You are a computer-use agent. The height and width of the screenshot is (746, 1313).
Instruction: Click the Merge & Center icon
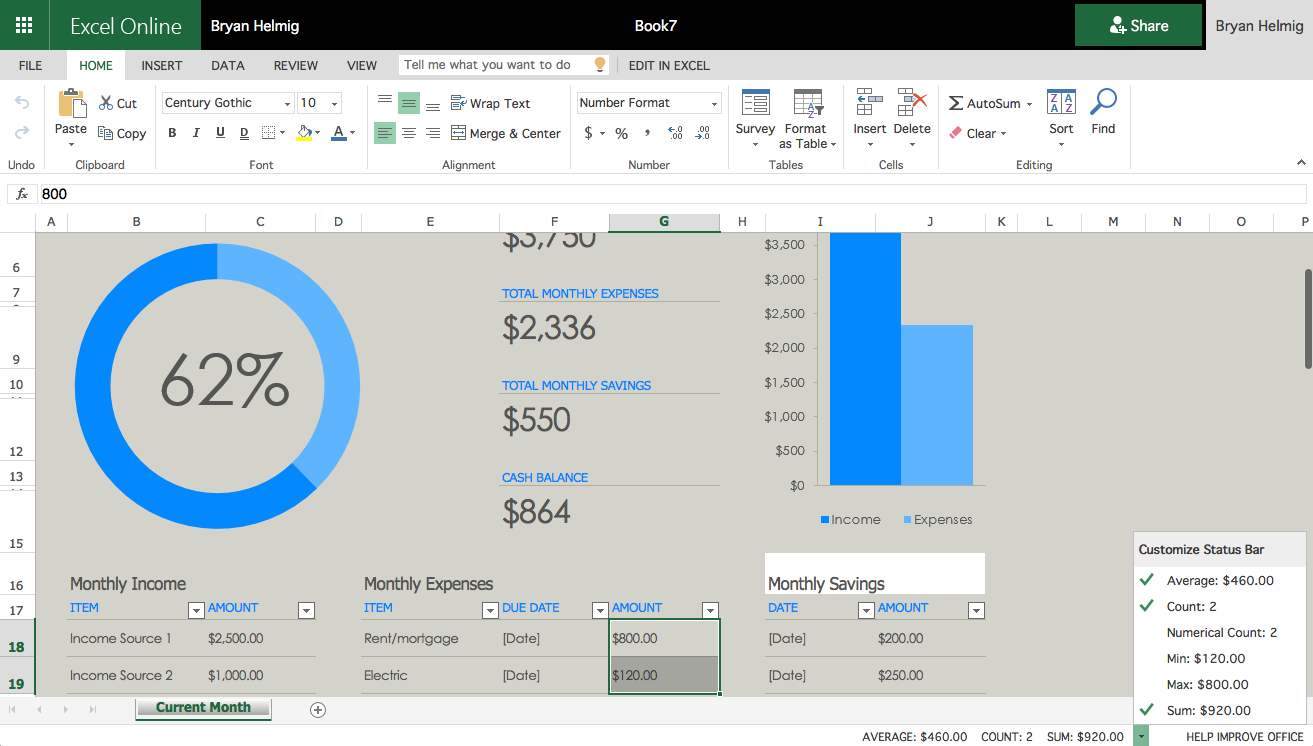click(x=459, y=133)
